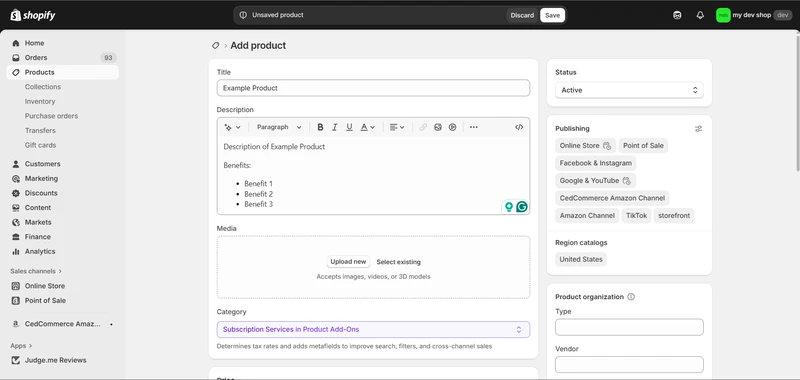Open CedCommerce Amazon channel in sidebar
This screenshot has height=380, width=800.
[x=63, y=324]
